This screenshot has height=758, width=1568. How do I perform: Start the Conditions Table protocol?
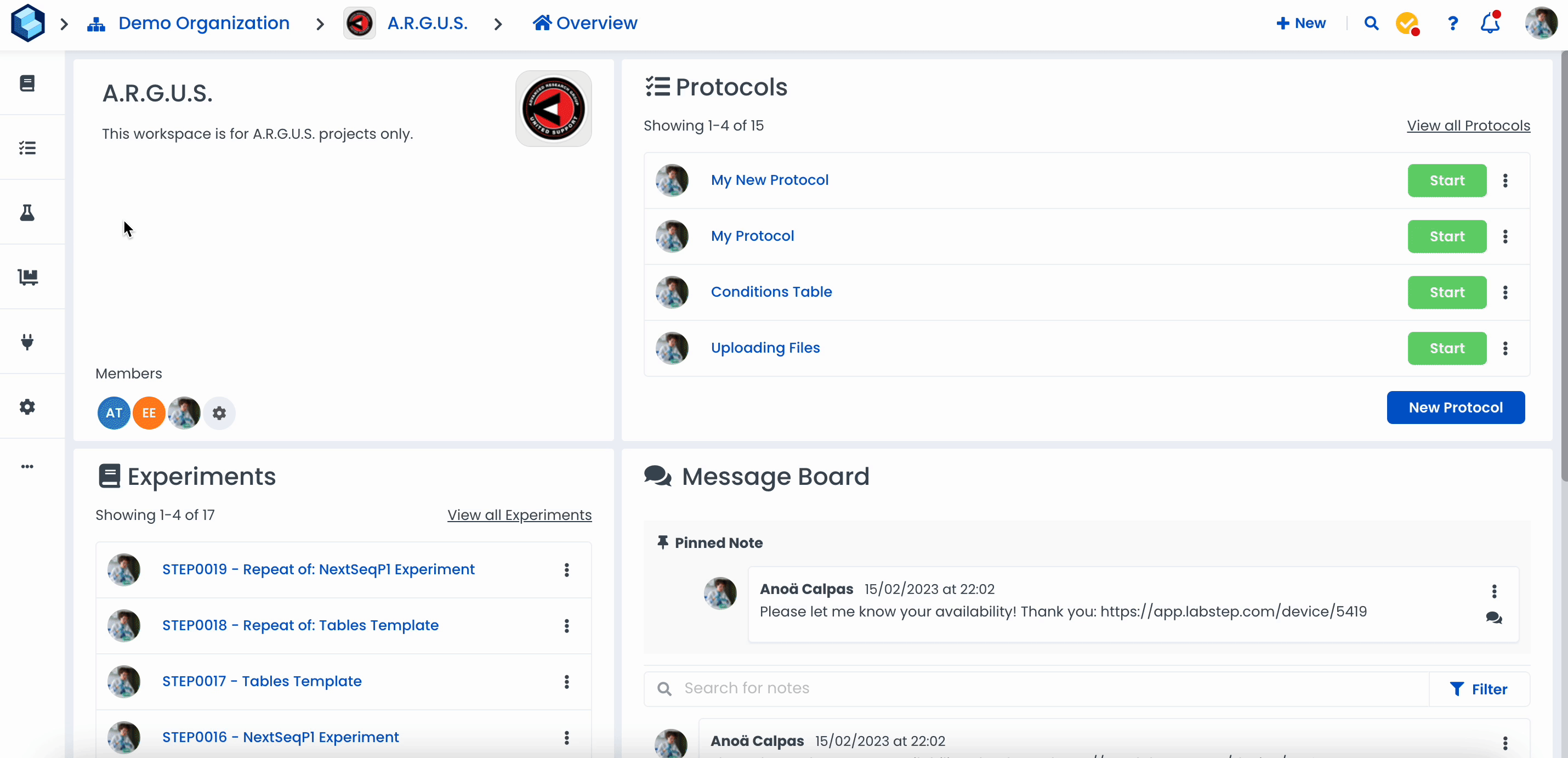pos(1446,292)
